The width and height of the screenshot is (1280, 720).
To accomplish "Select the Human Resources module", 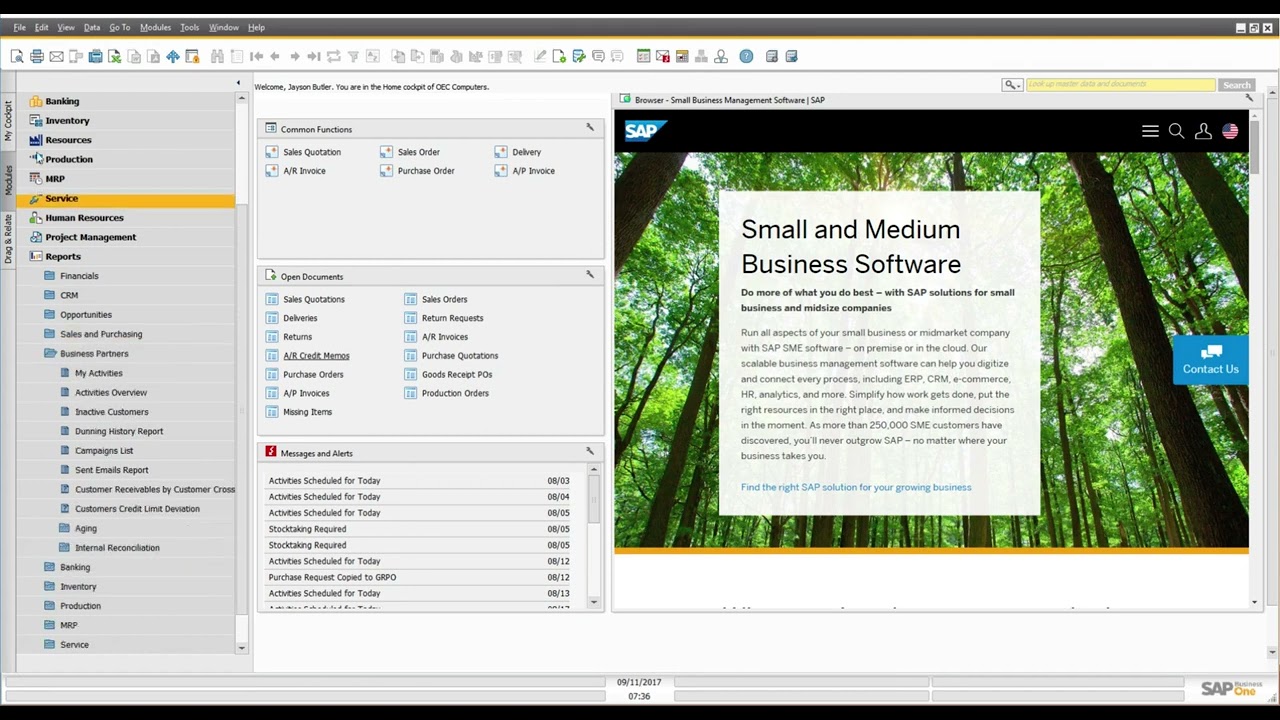I will click(84, 218).
